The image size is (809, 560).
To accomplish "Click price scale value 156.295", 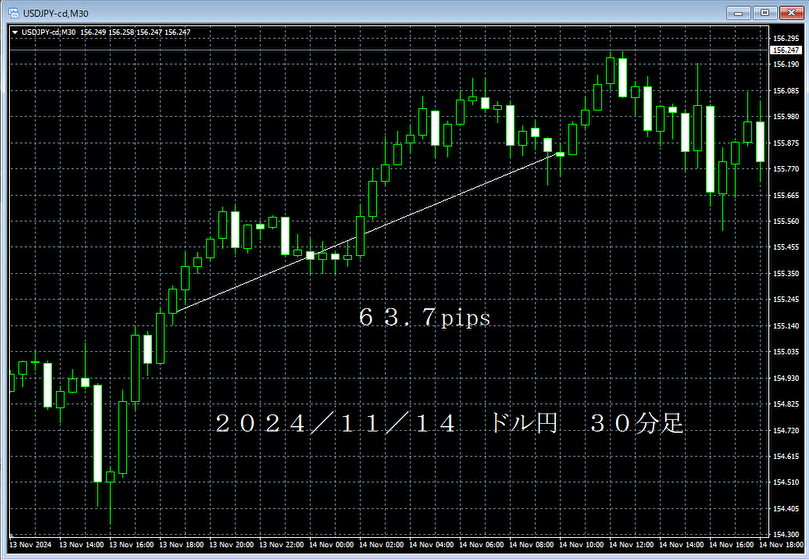I will [786, 38].
